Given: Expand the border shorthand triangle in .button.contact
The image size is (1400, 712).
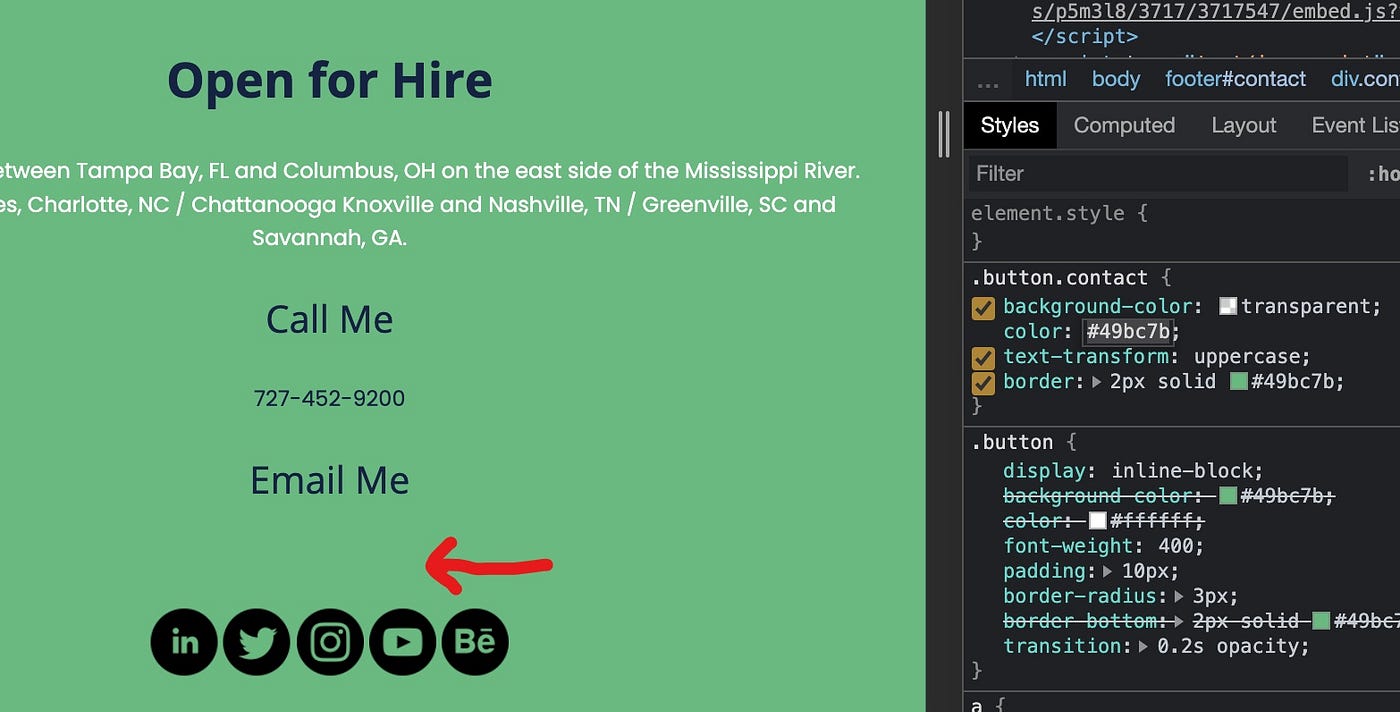Looking at the screenshot, I should coord(1097,382).
